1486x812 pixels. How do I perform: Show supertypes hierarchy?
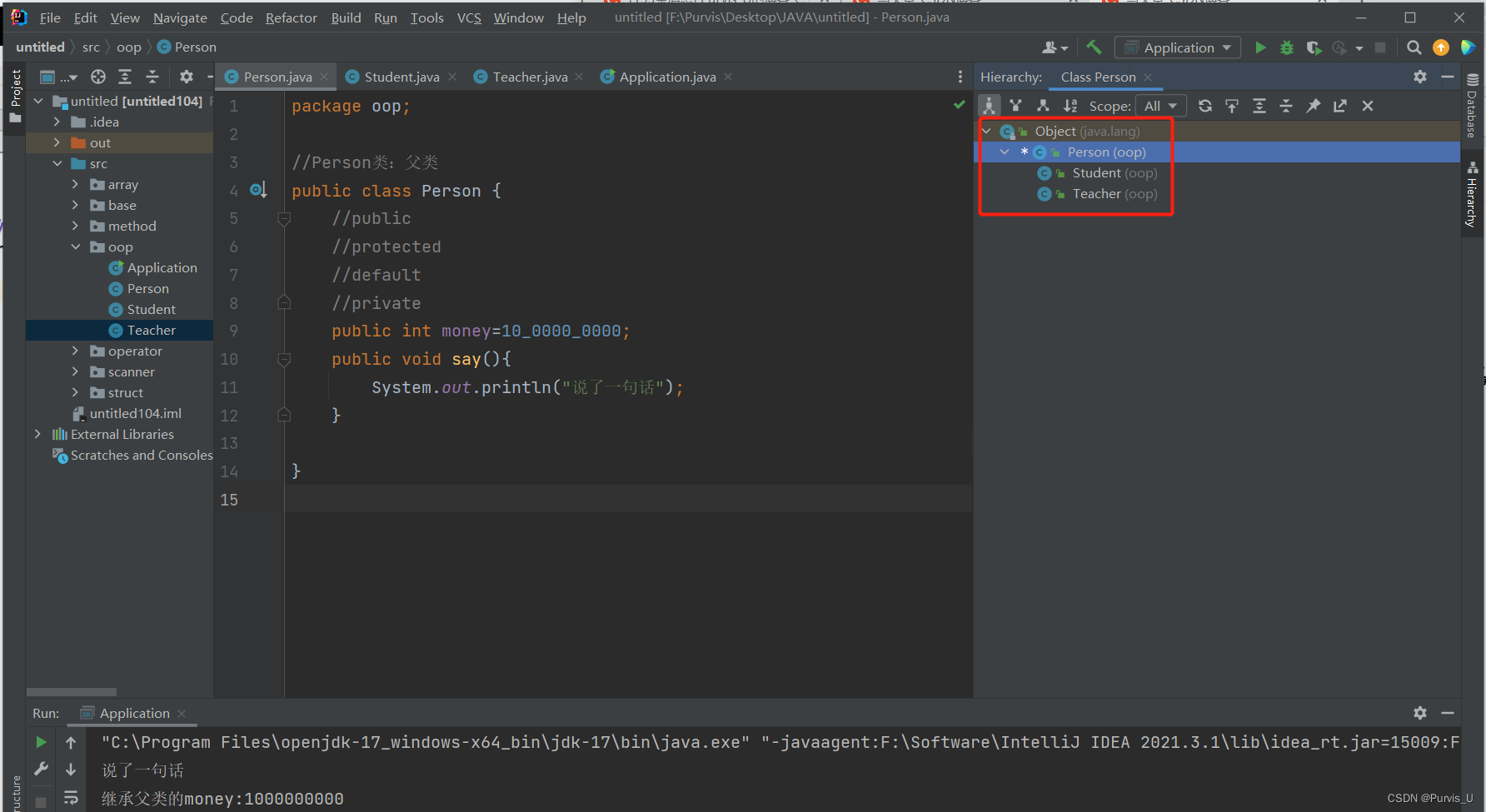tap(1015, 106)
